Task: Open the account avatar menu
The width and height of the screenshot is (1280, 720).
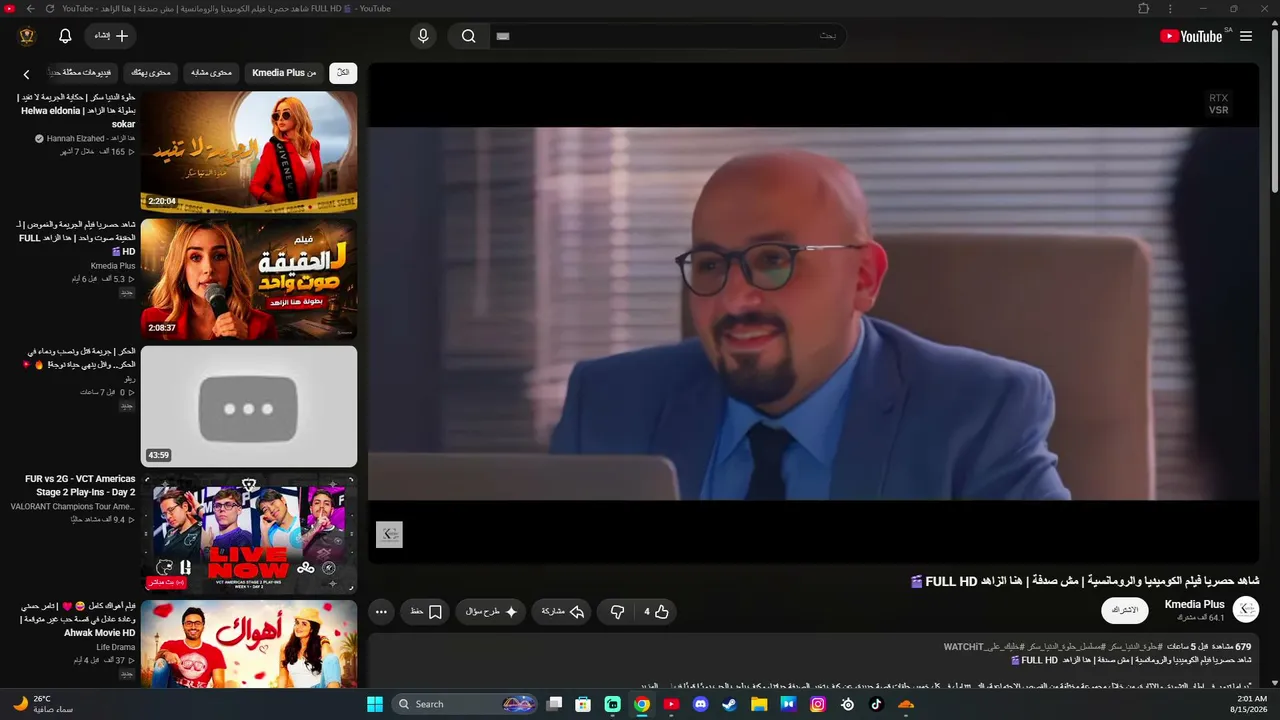Action: pos(27,36)
